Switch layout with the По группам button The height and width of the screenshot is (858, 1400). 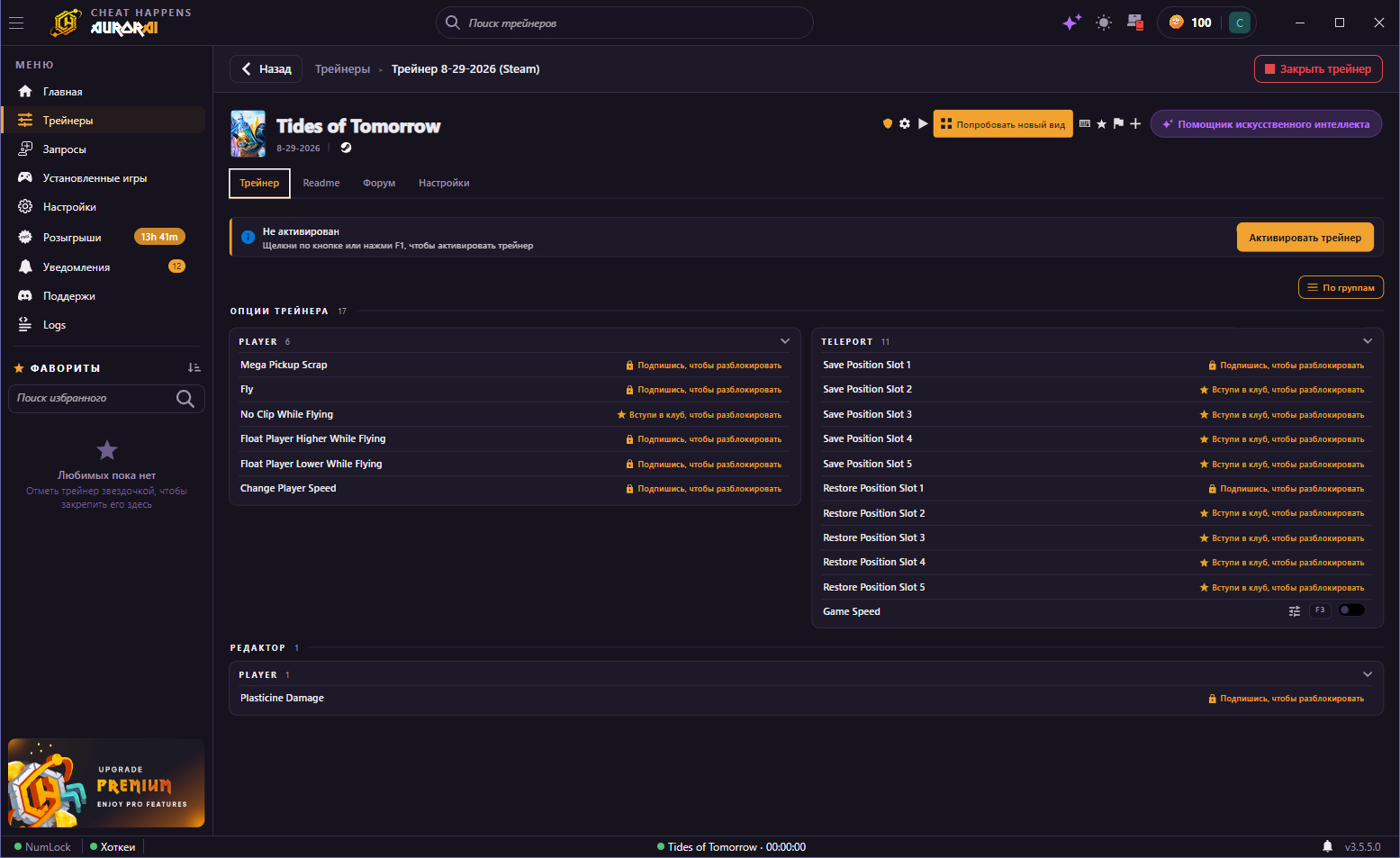[1341, 287]
